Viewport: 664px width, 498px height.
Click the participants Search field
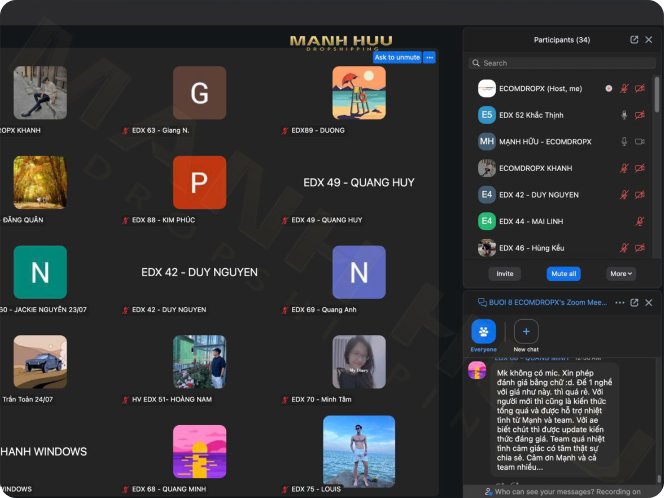coord(560,63)
